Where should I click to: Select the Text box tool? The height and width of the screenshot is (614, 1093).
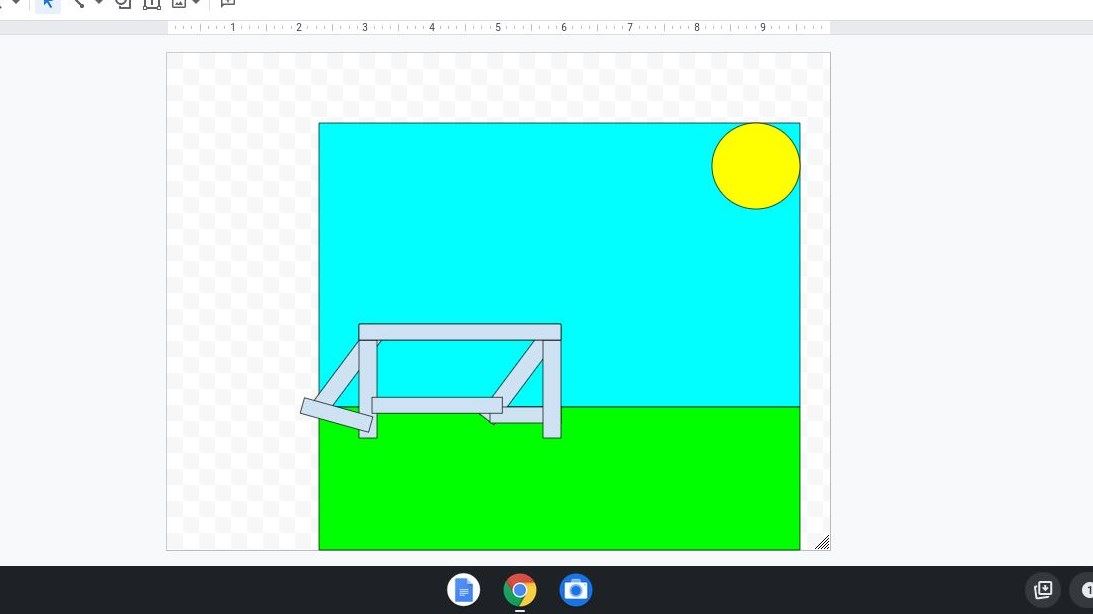point(151,3)
